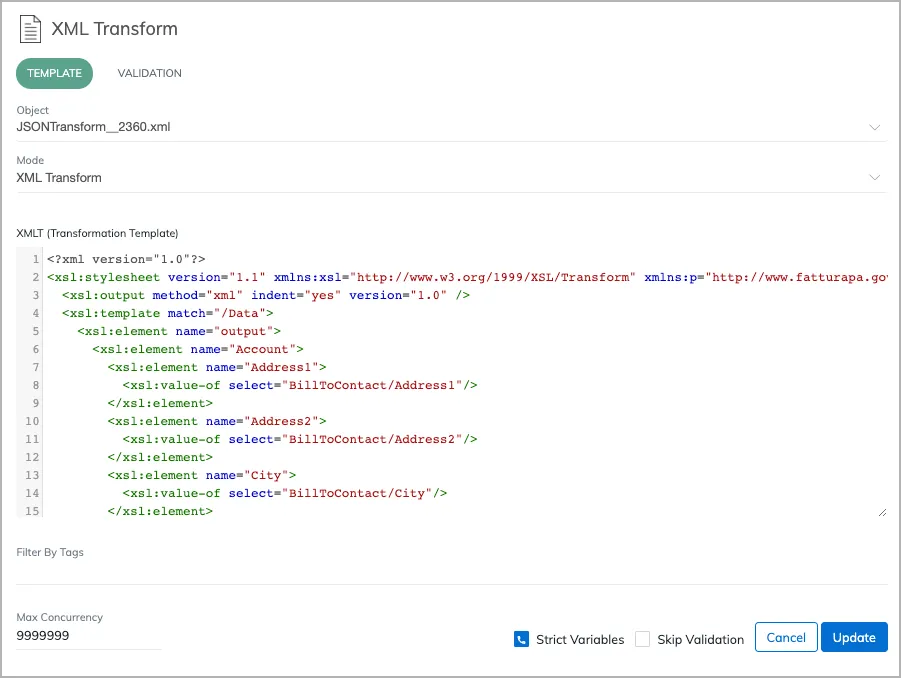Switch to the TEMPLATE tab
Screen dimensions: 901x678
(x=55, y=73)
